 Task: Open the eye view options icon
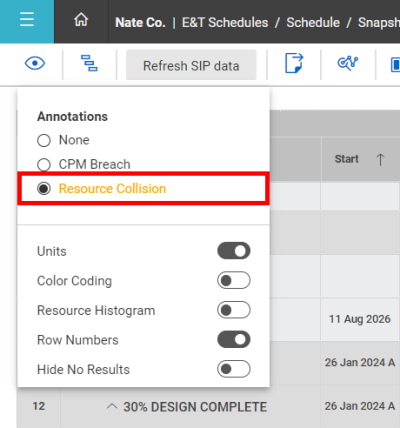(35, 63)
